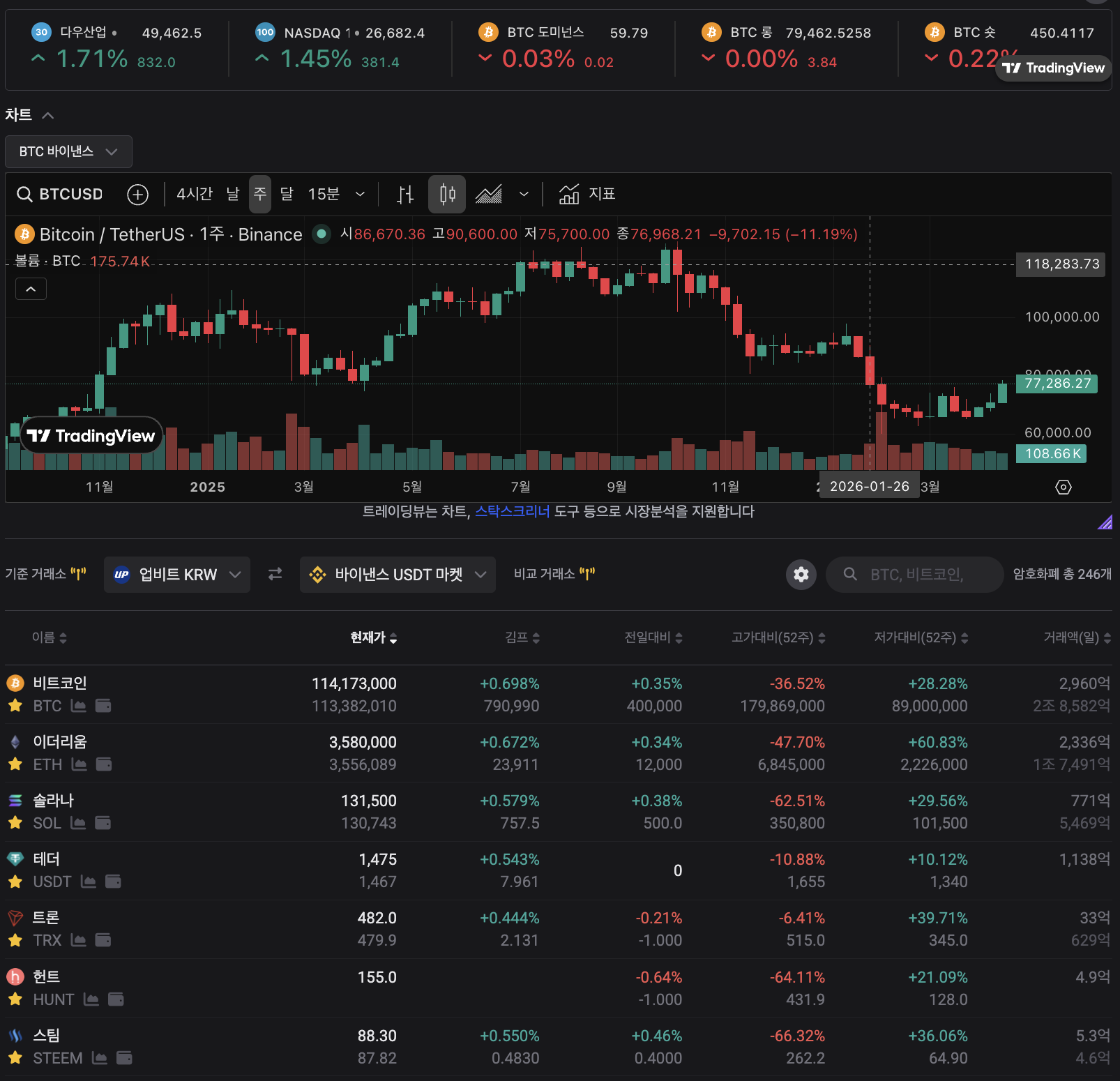Image resolution: width=1120 pixels, height=1081 pixels.
Task: Open the 업비트 KRW exchange dropdown
Action: (x=177, y=575)
